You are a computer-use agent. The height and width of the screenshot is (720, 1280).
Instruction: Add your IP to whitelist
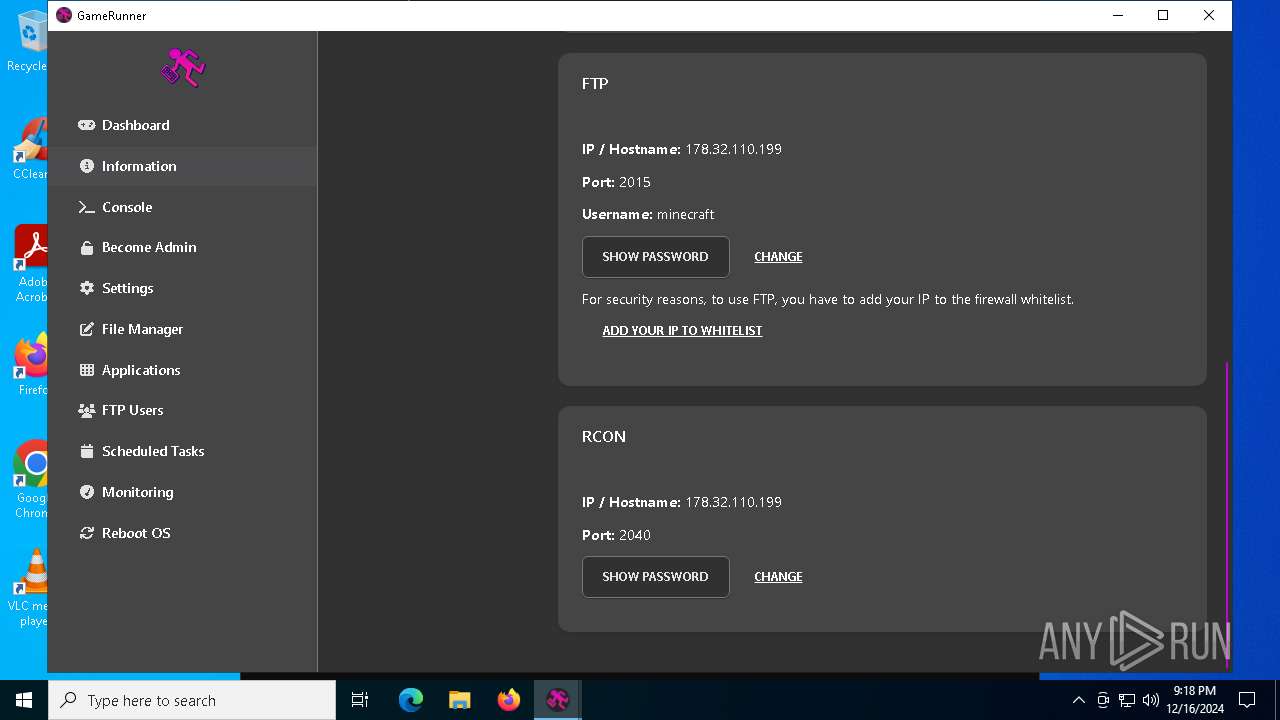pyautogui.click(x=682, y=331)
